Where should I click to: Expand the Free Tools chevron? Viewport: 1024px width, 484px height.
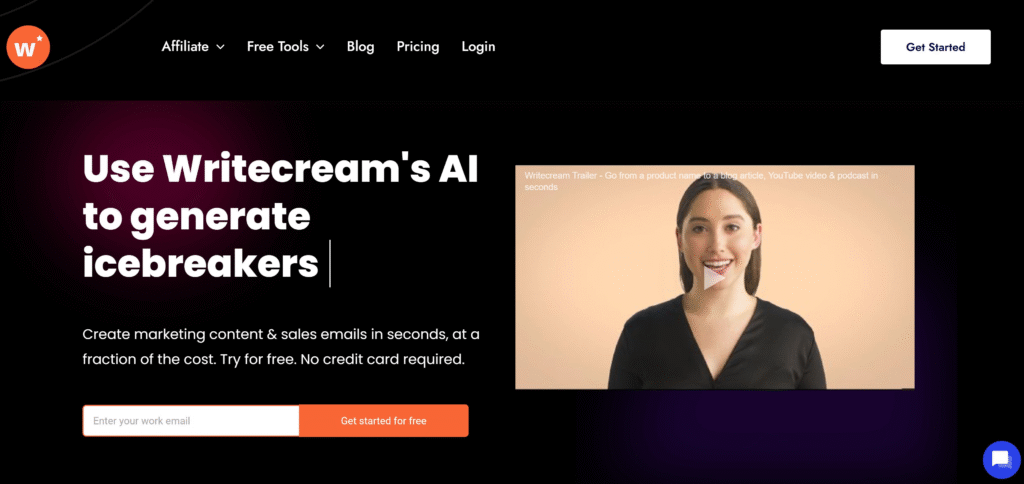(x=320, y=47)
